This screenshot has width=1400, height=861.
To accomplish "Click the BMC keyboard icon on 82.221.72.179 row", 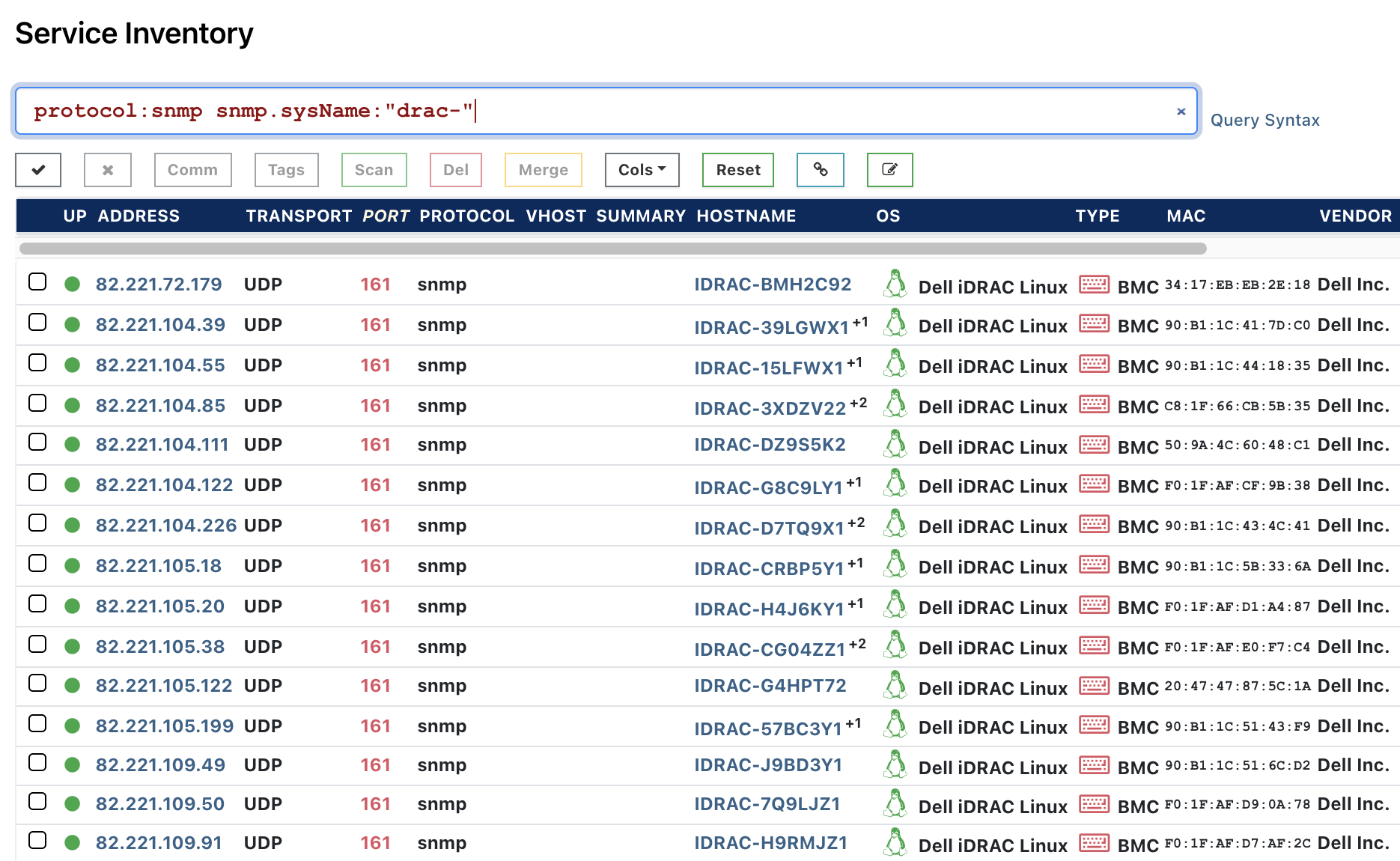I will (1094, 285).
